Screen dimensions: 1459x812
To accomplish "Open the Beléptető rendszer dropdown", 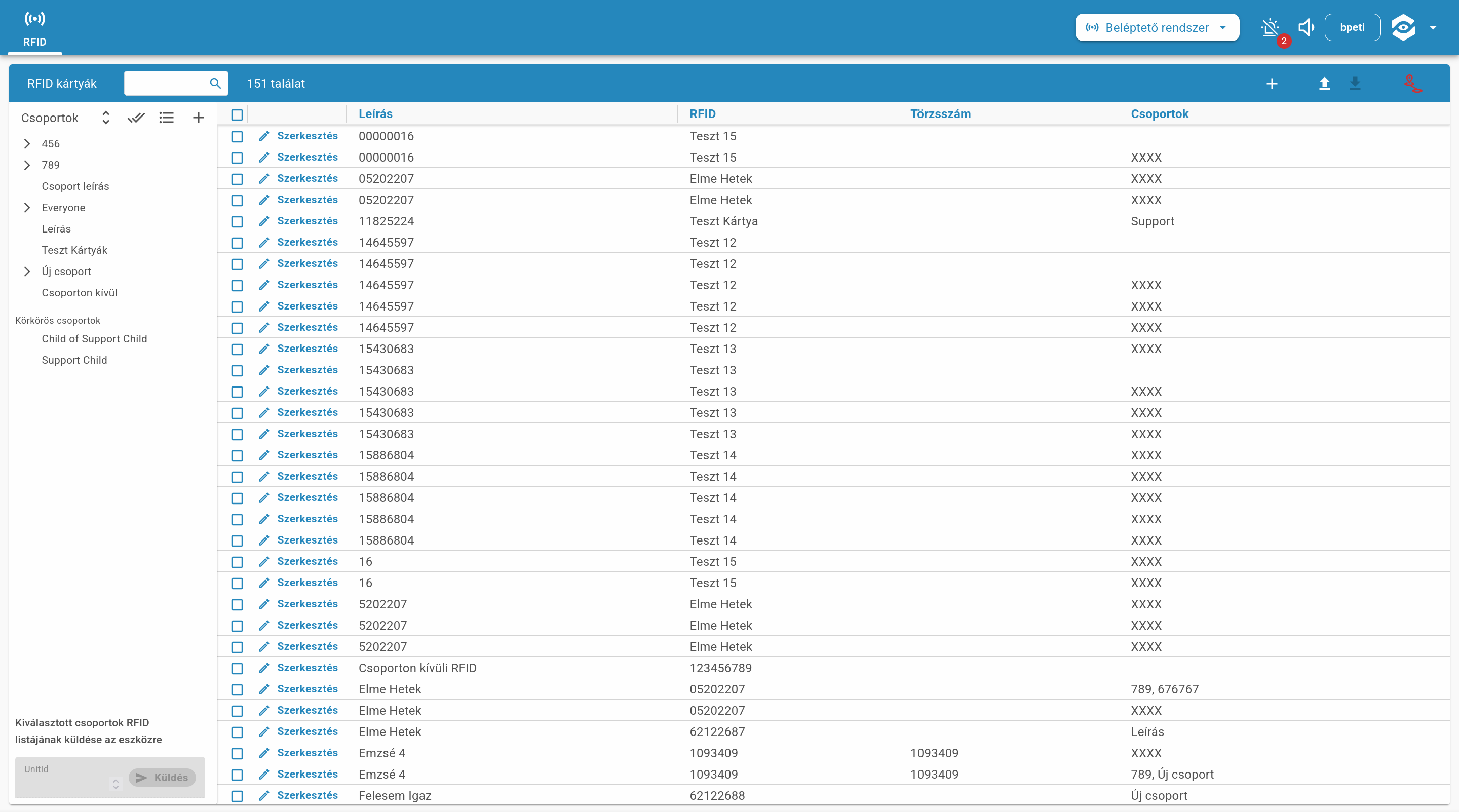I will pos(1157,28).
